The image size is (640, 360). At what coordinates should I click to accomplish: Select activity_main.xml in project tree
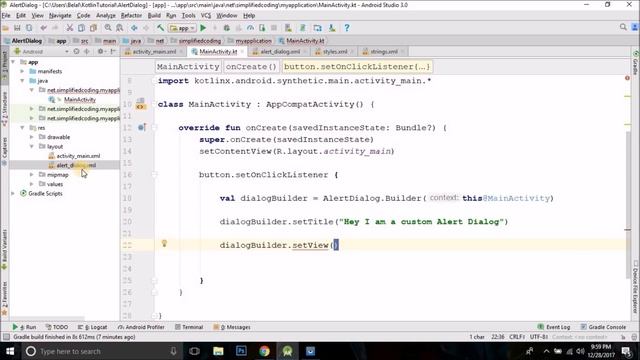78,156
